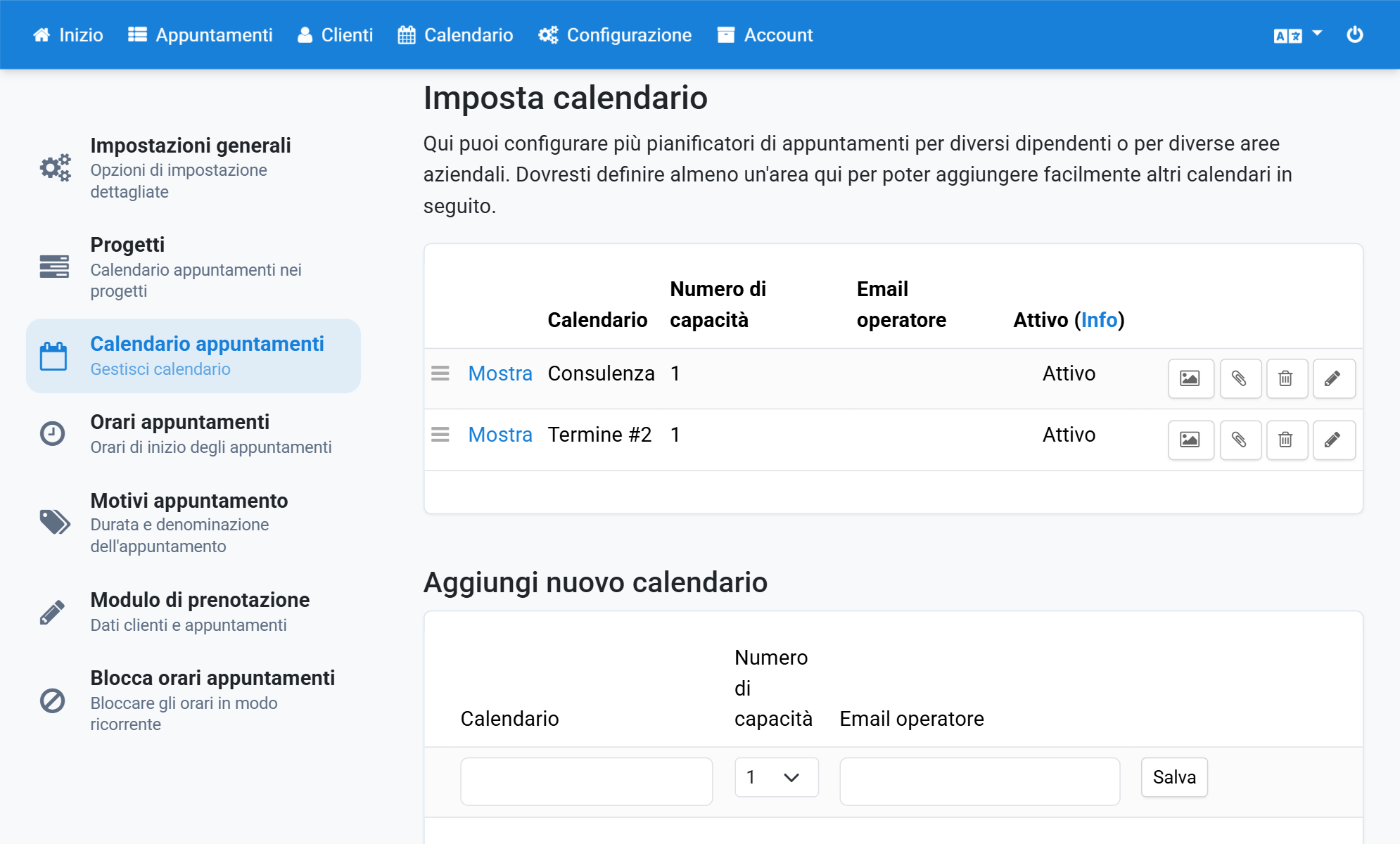Screen dimensions: 1400x844
Task: Click the gears icon beside Configurazione
Action: (x=548, y=35)
